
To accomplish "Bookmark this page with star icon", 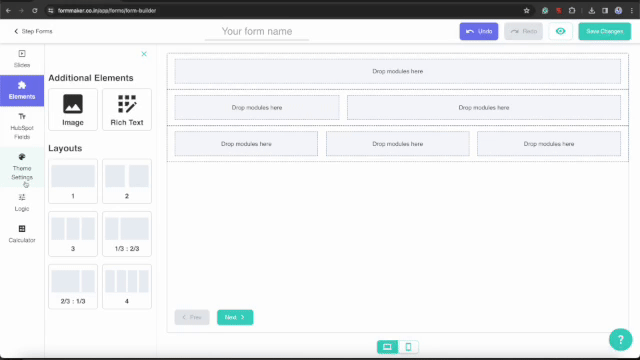I will coord(527,11).
